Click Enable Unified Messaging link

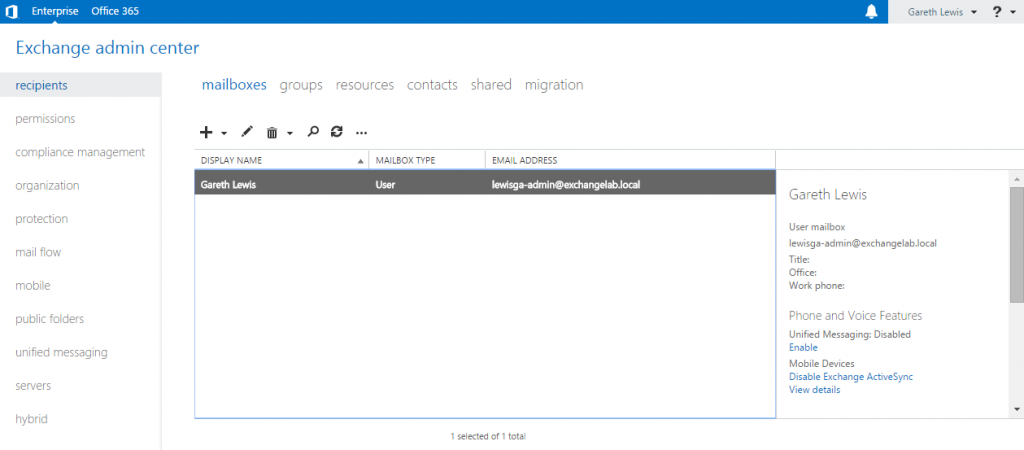[x=803, y=347]
